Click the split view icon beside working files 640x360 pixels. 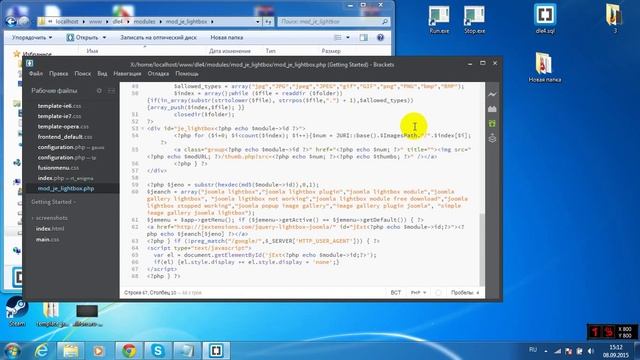pos(111,91)
